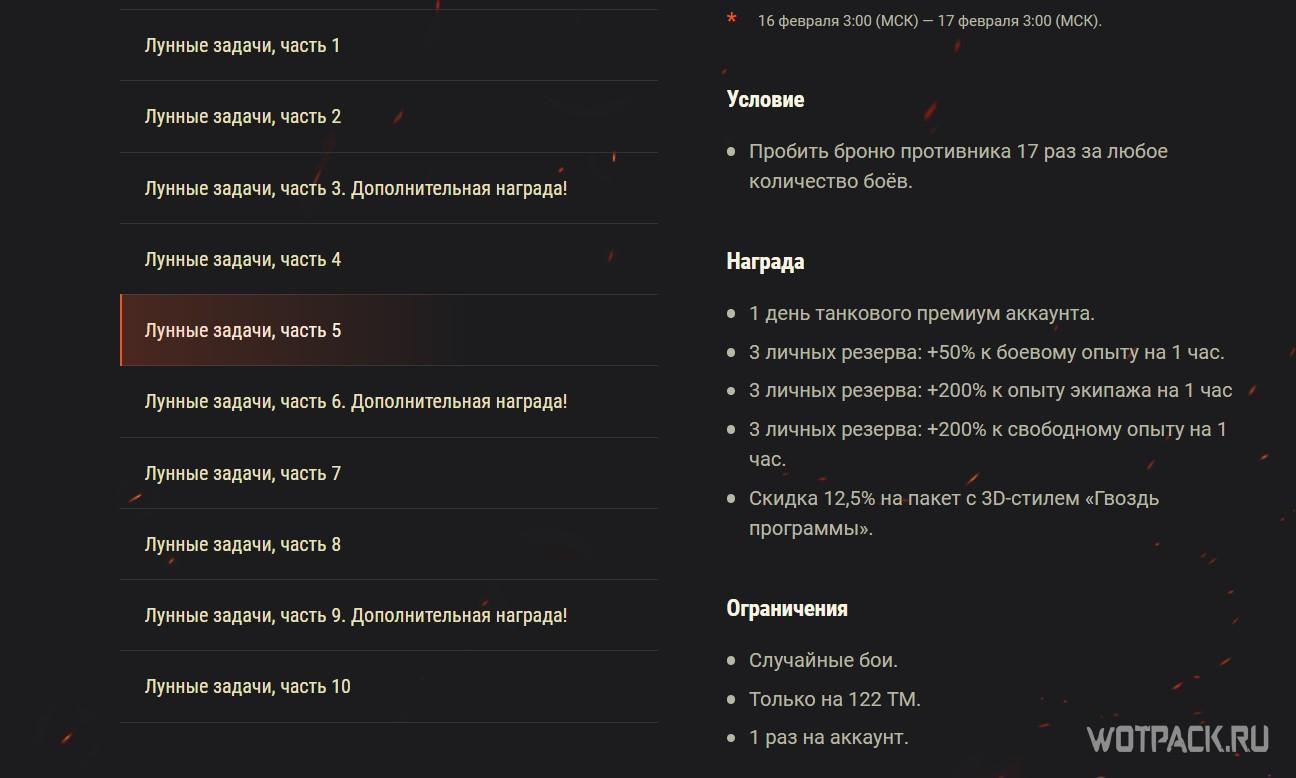This screenshot has width=1296, height=778.
Task: Switch to Лунные задачи, часть 10
Action: (248, 687)
